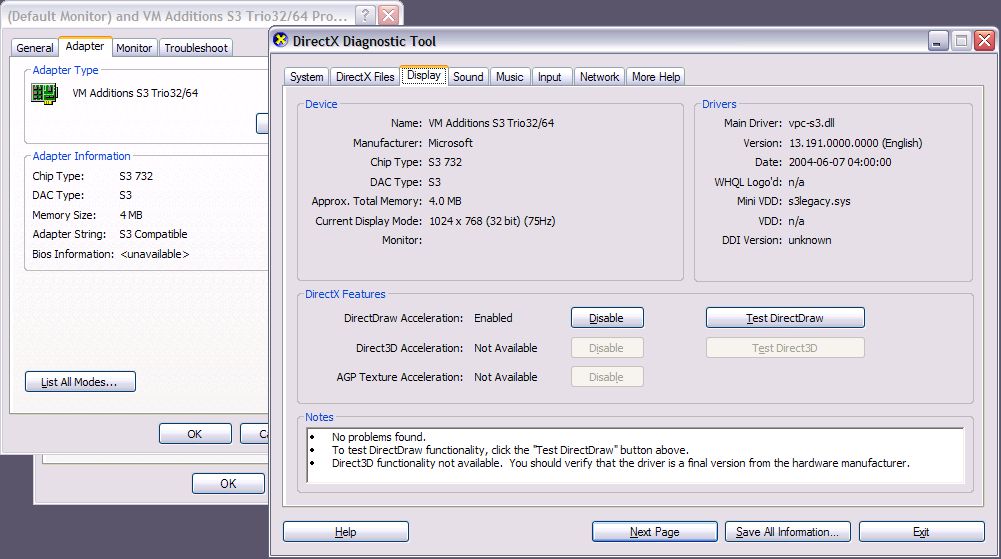Click OK in the rearmost dialog
The height and width of the screenshot is (559, 1001).
[228, 484]
